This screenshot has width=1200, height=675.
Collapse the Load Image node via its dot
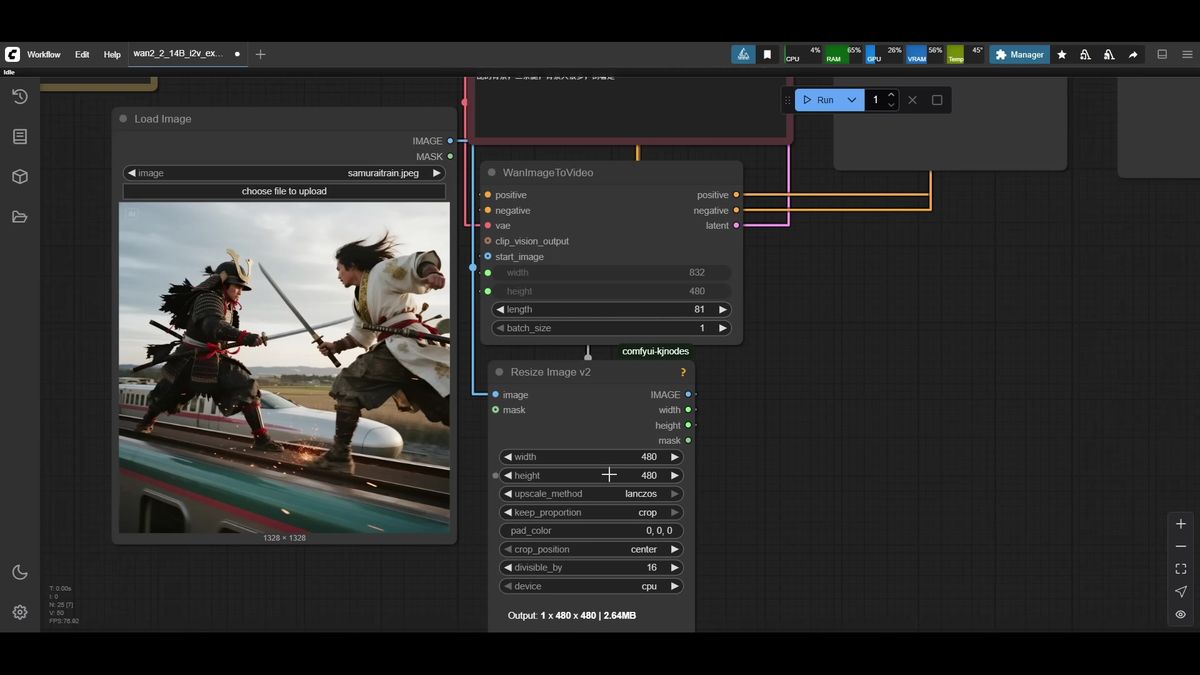coord(124,119)
